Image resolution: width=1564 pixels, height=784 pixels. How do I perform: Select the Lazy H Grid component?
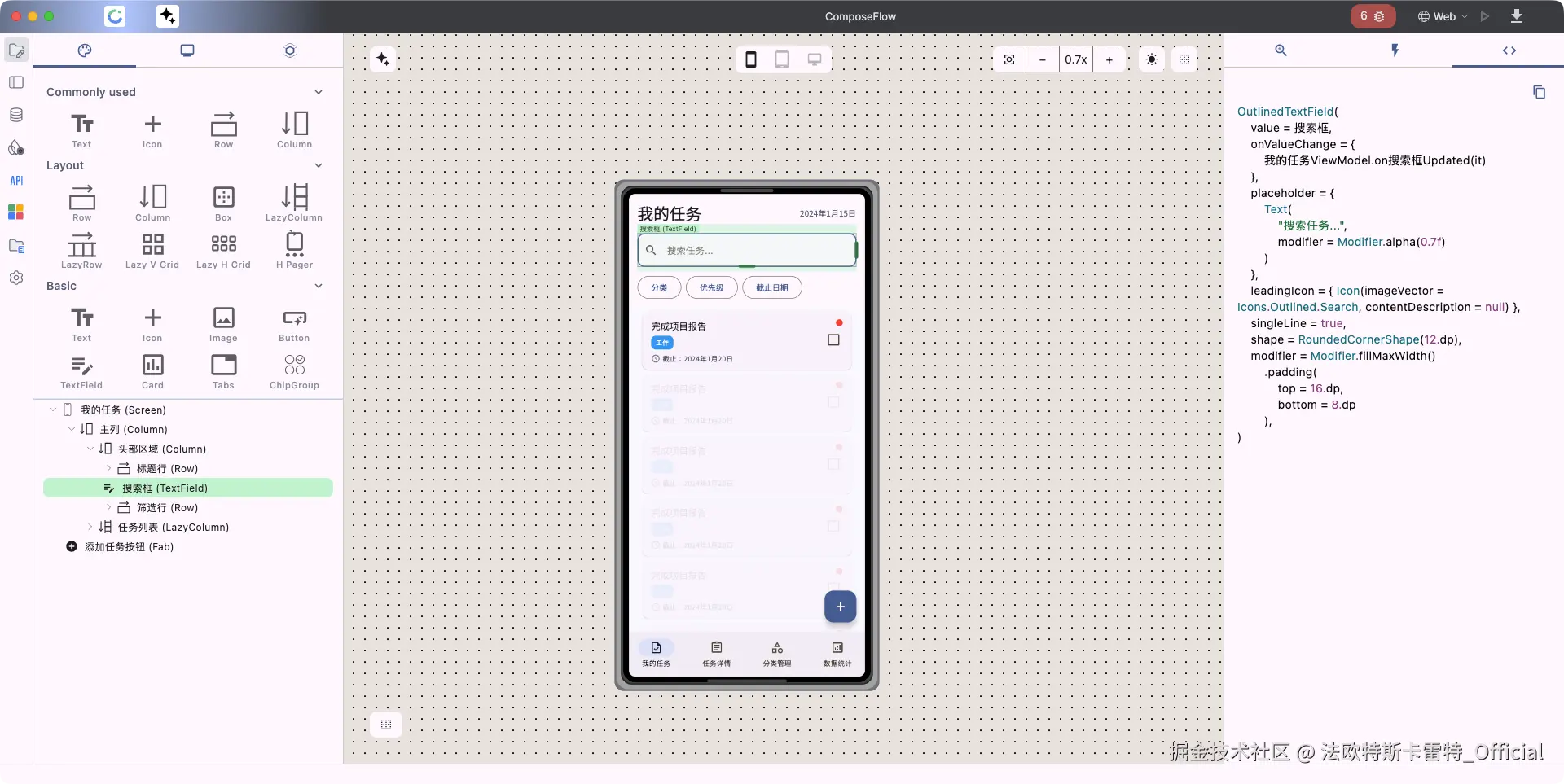223,251
